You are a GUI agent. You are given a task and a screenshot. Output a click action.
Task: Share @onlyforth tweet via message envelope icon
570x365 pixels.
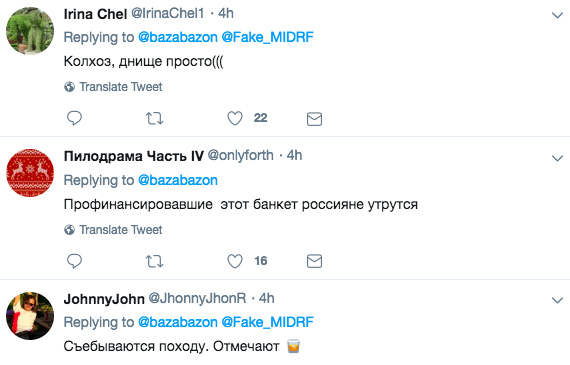(314, 261)
